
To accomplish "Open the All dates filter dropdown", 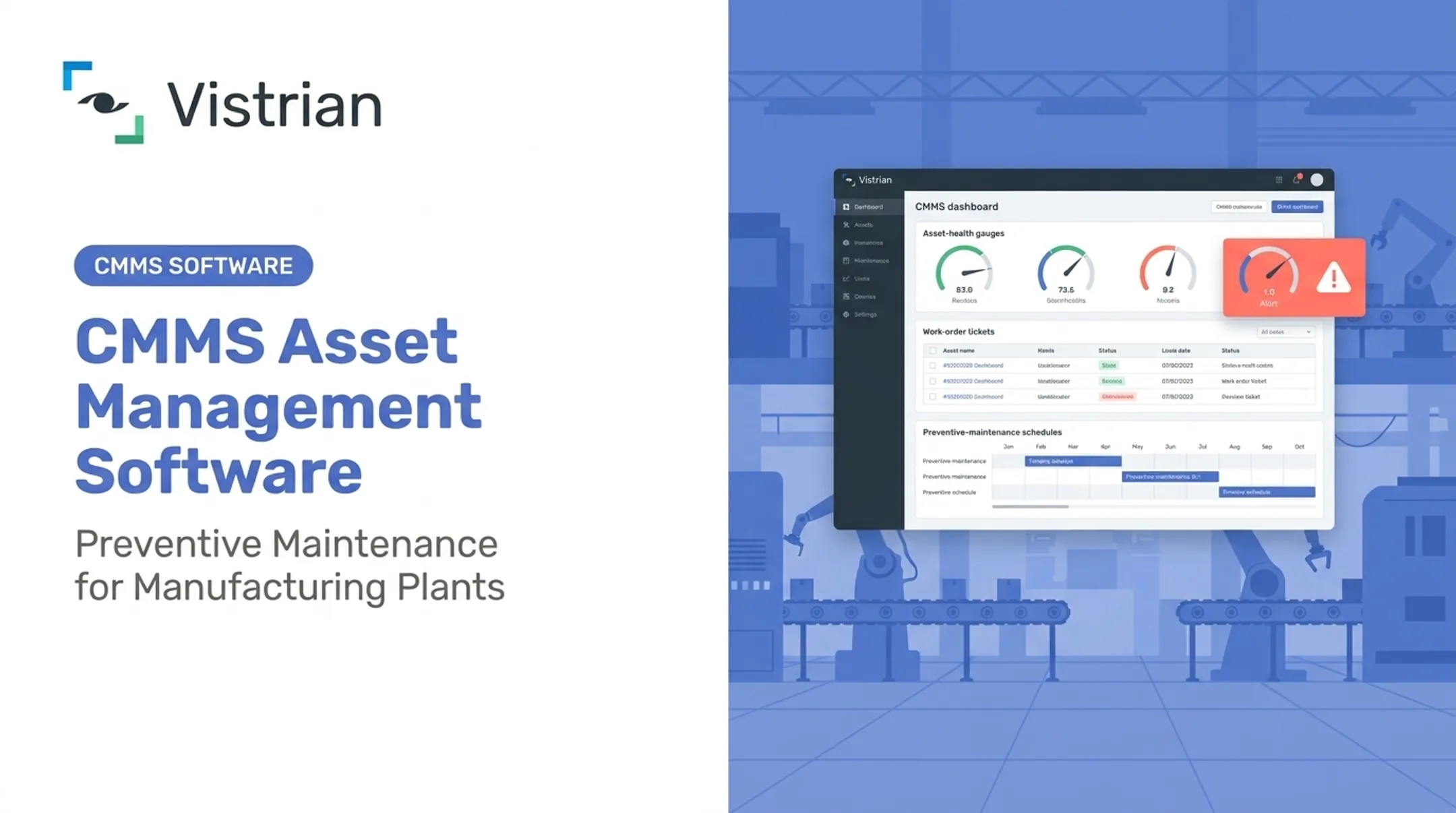I will (x=1285, y=332).
